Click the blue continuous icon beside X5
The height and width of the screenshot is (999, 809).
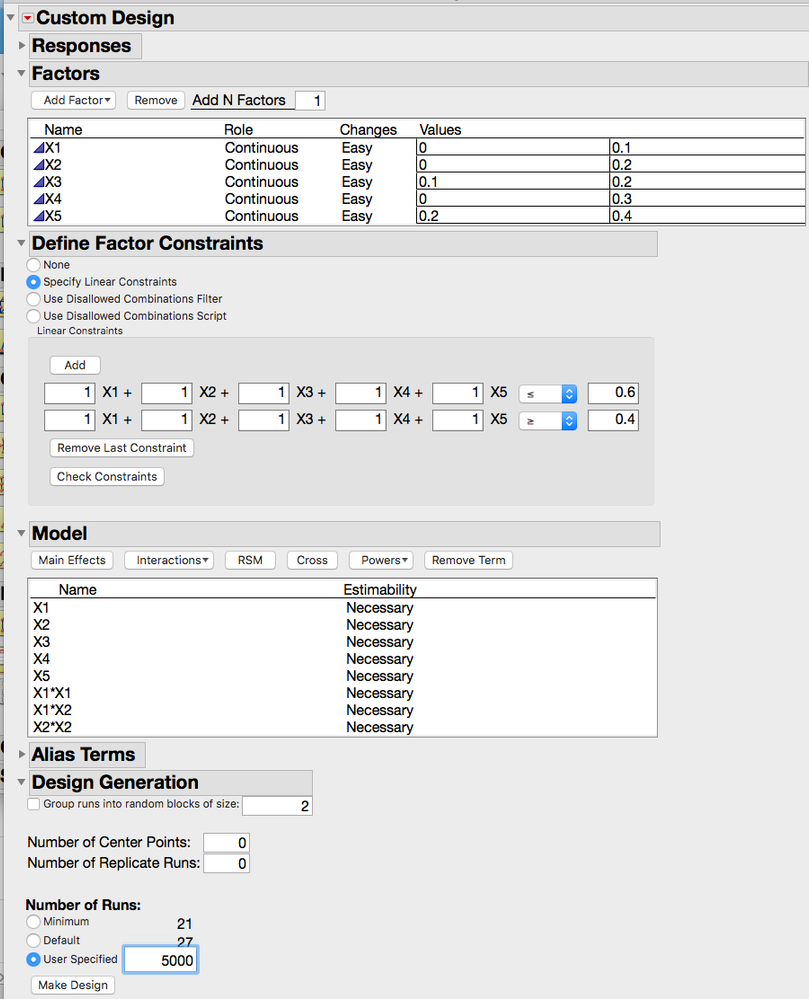(39, 217)
